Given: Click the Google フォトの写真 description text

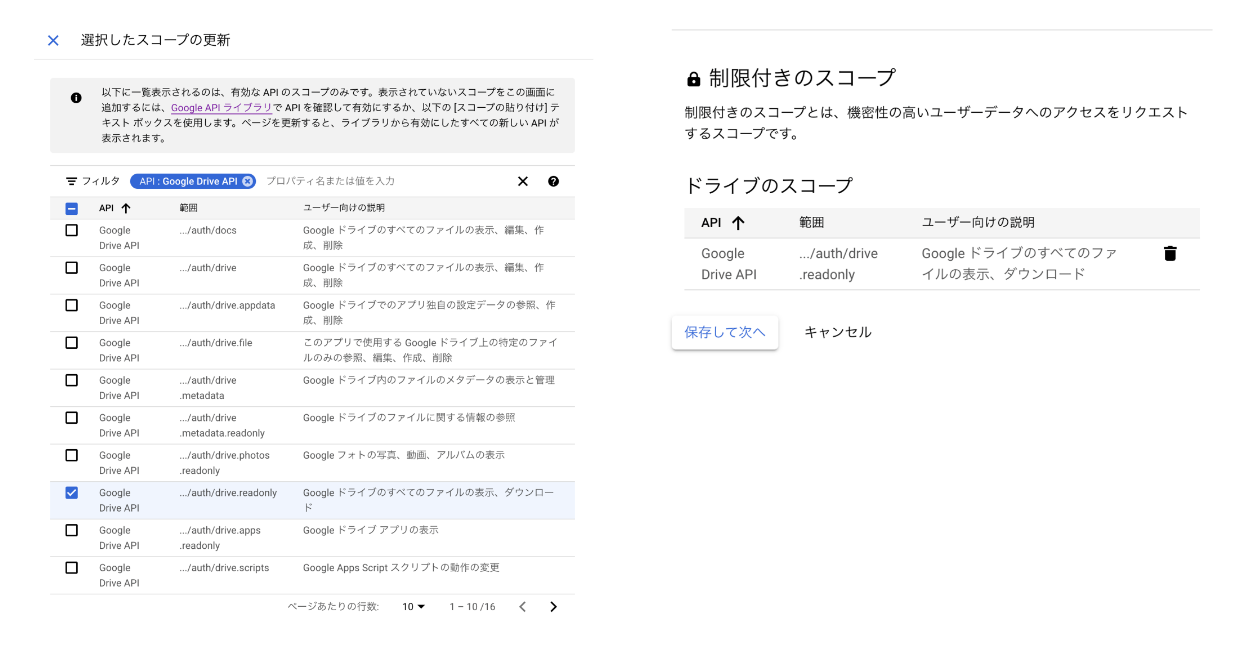Looking at the screenshot, I should coord(404,455).
